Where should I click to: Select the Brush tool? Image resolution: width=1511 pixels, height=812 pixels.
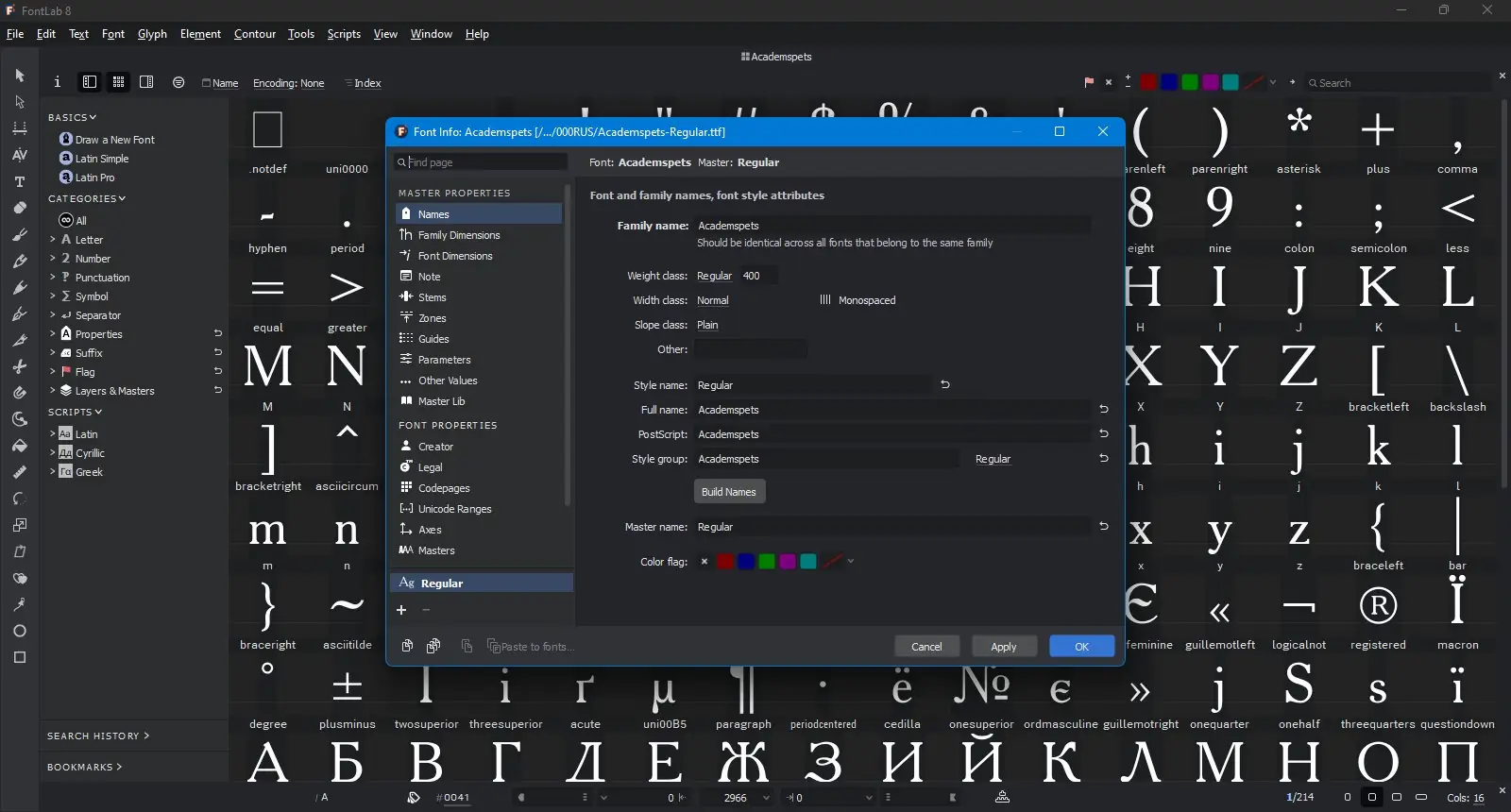[20, 234]
